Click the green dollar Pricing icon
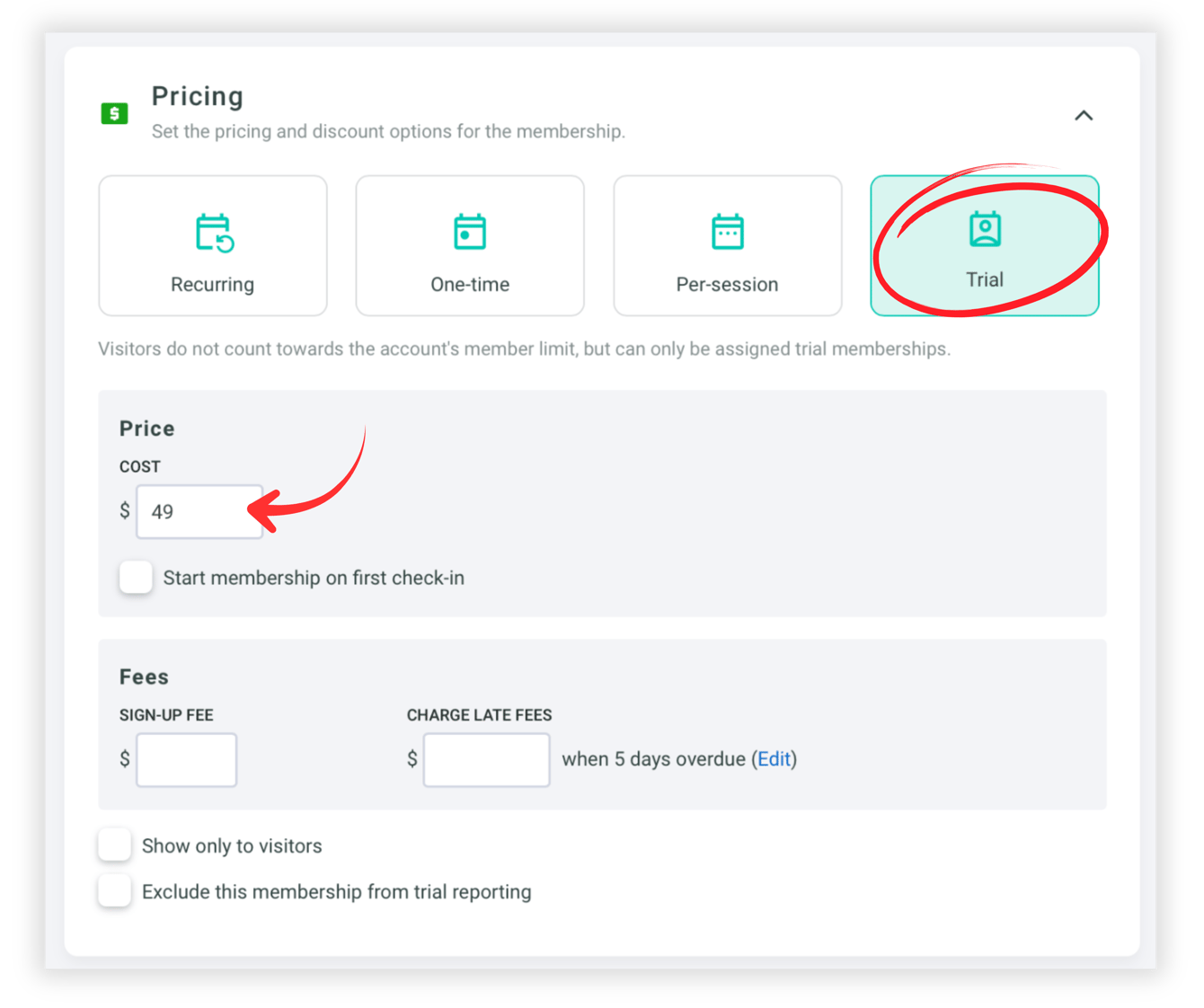 [114, 113]
